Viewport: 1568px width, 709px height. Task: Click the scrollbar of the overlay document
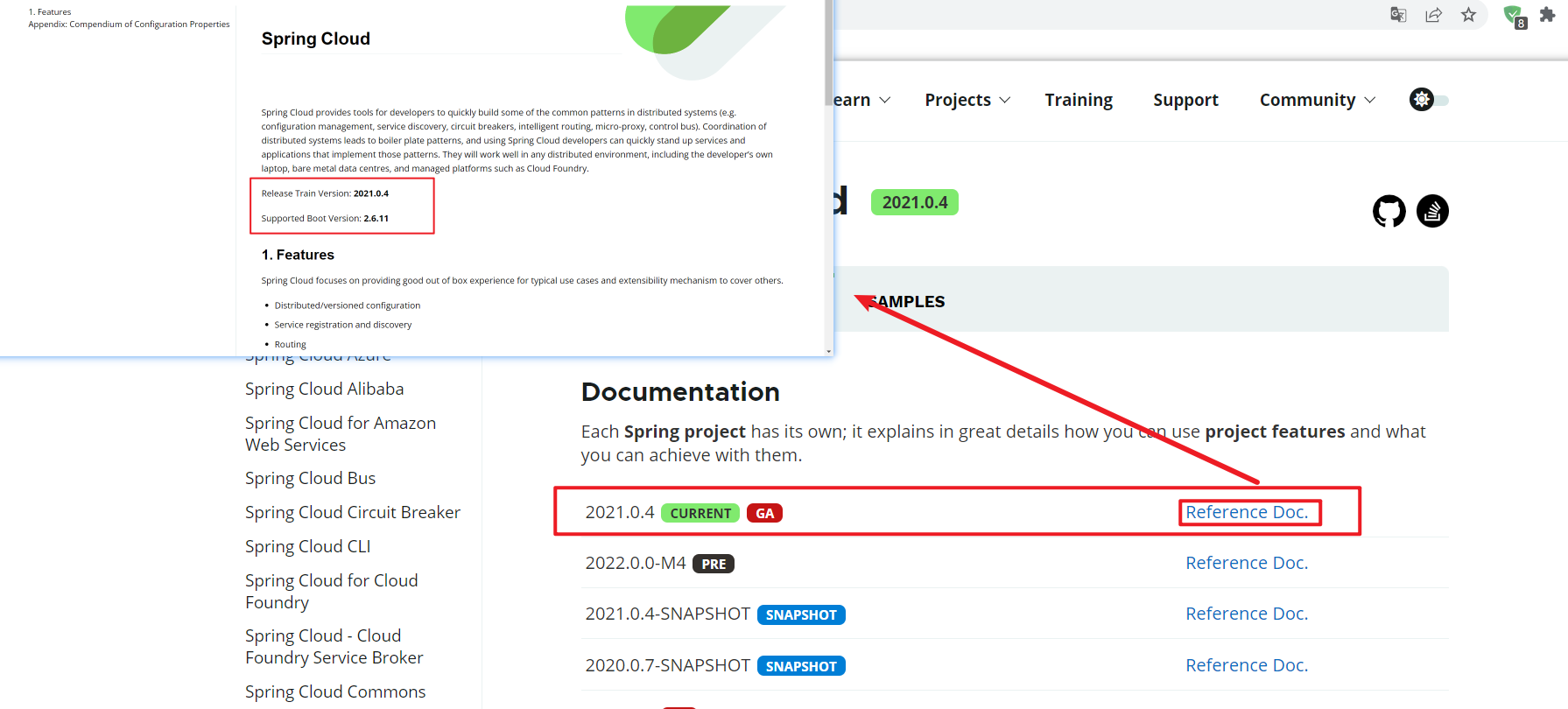pyautogui.click(x=829, y=53)
